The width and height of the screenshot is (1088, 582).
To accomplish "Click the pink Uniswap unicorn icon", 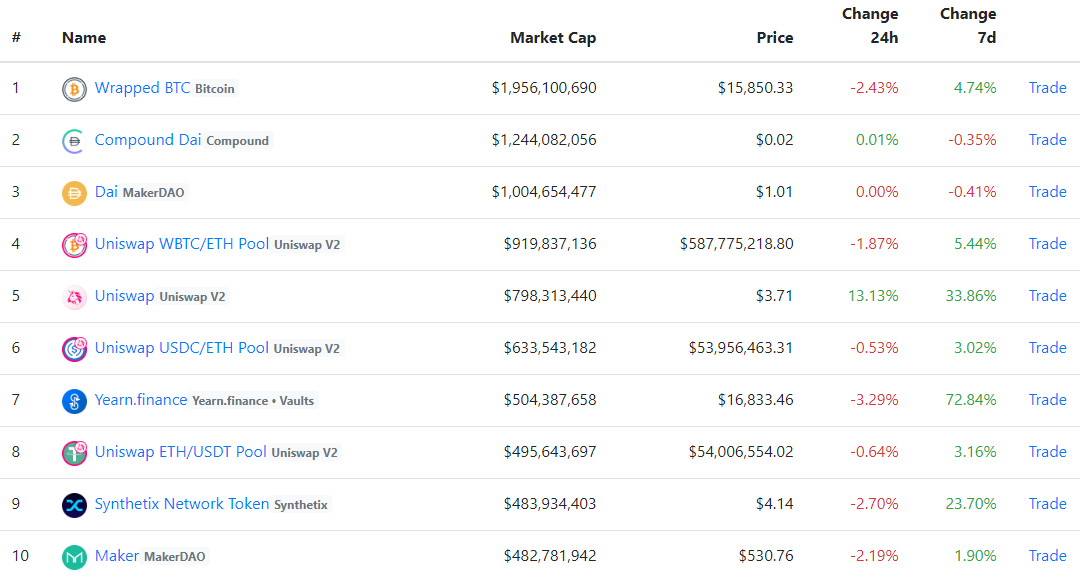I will [74, 297].
